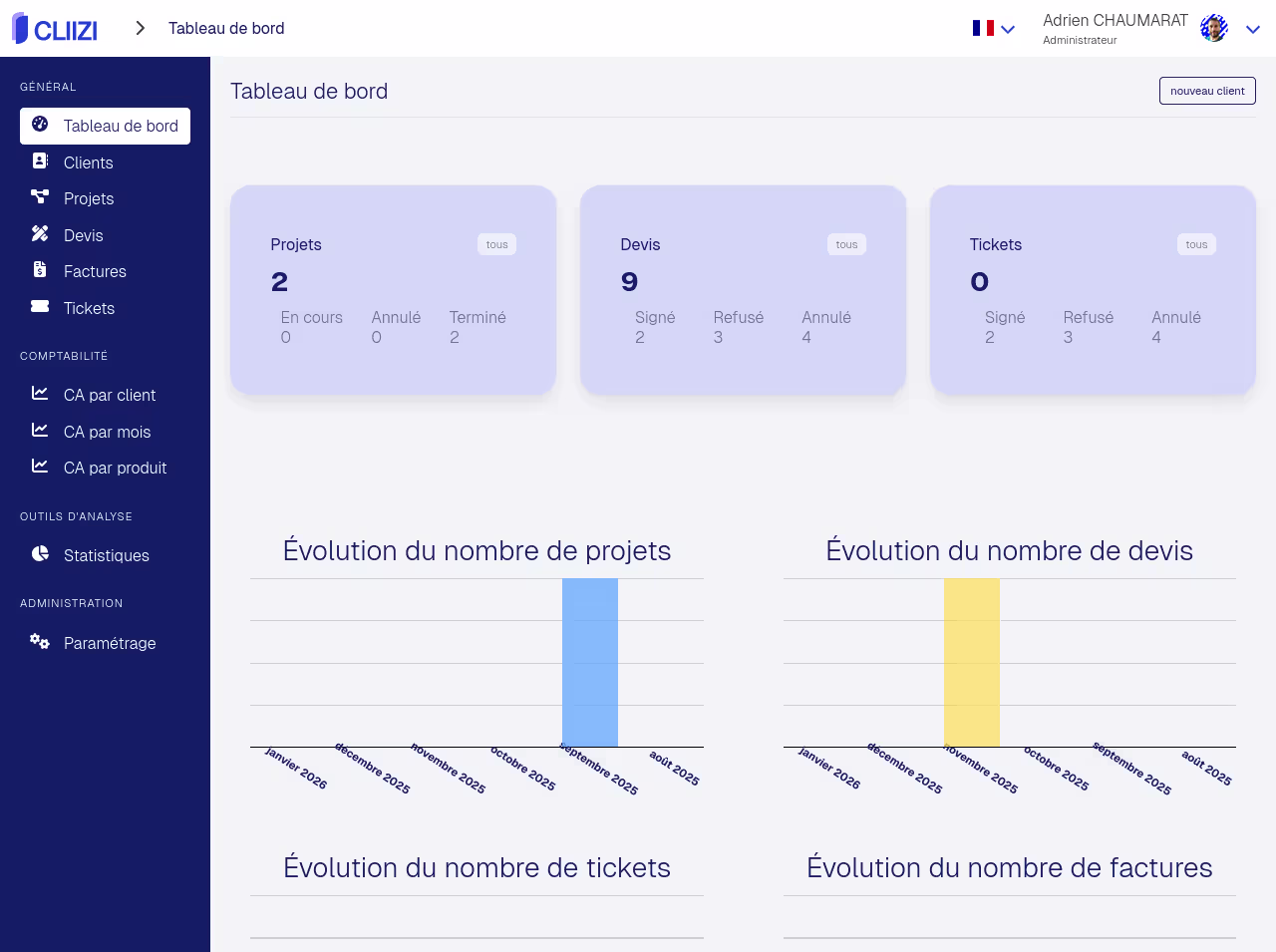Click the Factures invoice icon
Screen dimensions: 1276x952
pos(40,270)
